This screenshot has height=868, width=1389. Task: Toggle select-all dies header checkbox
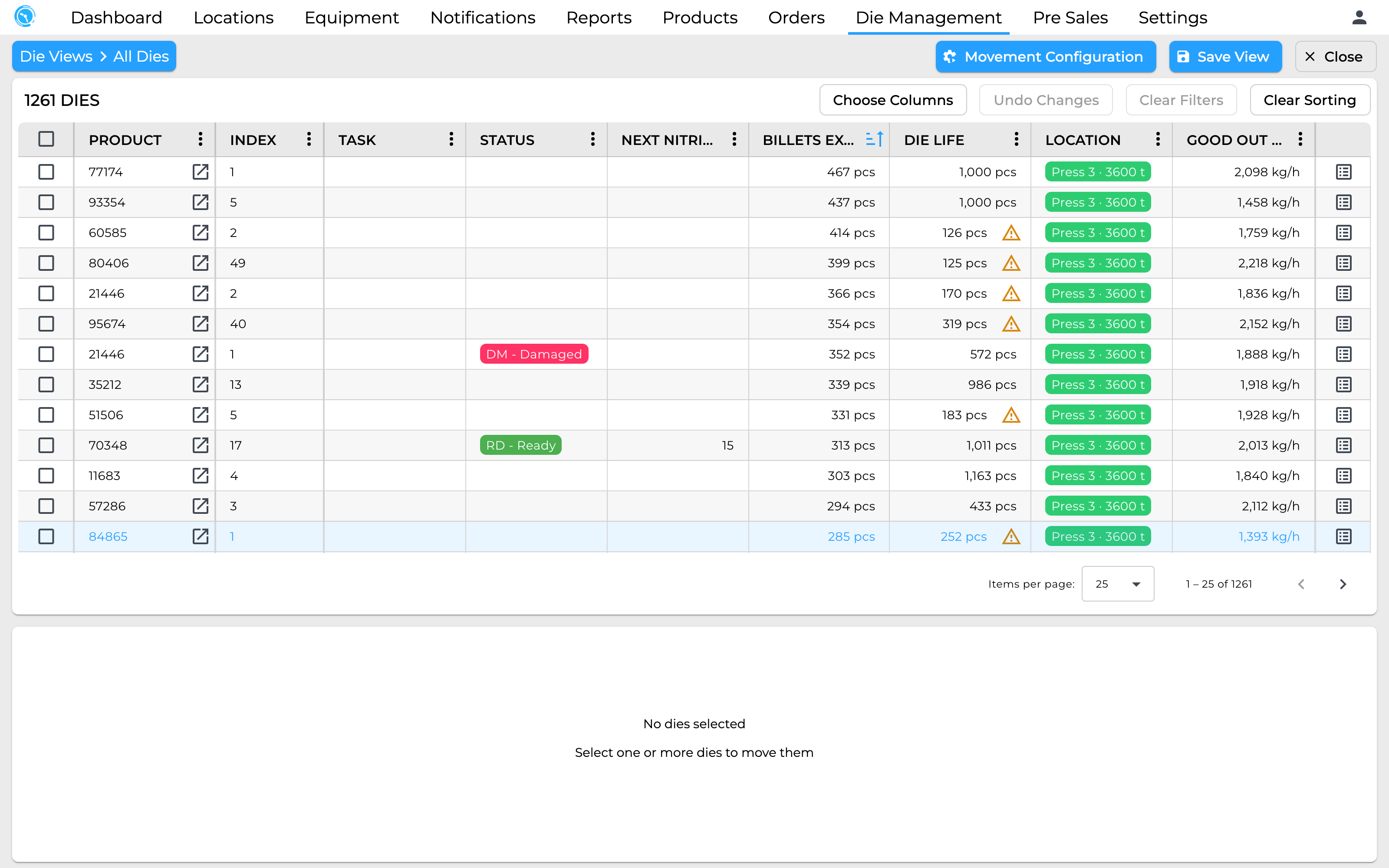[x=46, y=139]
